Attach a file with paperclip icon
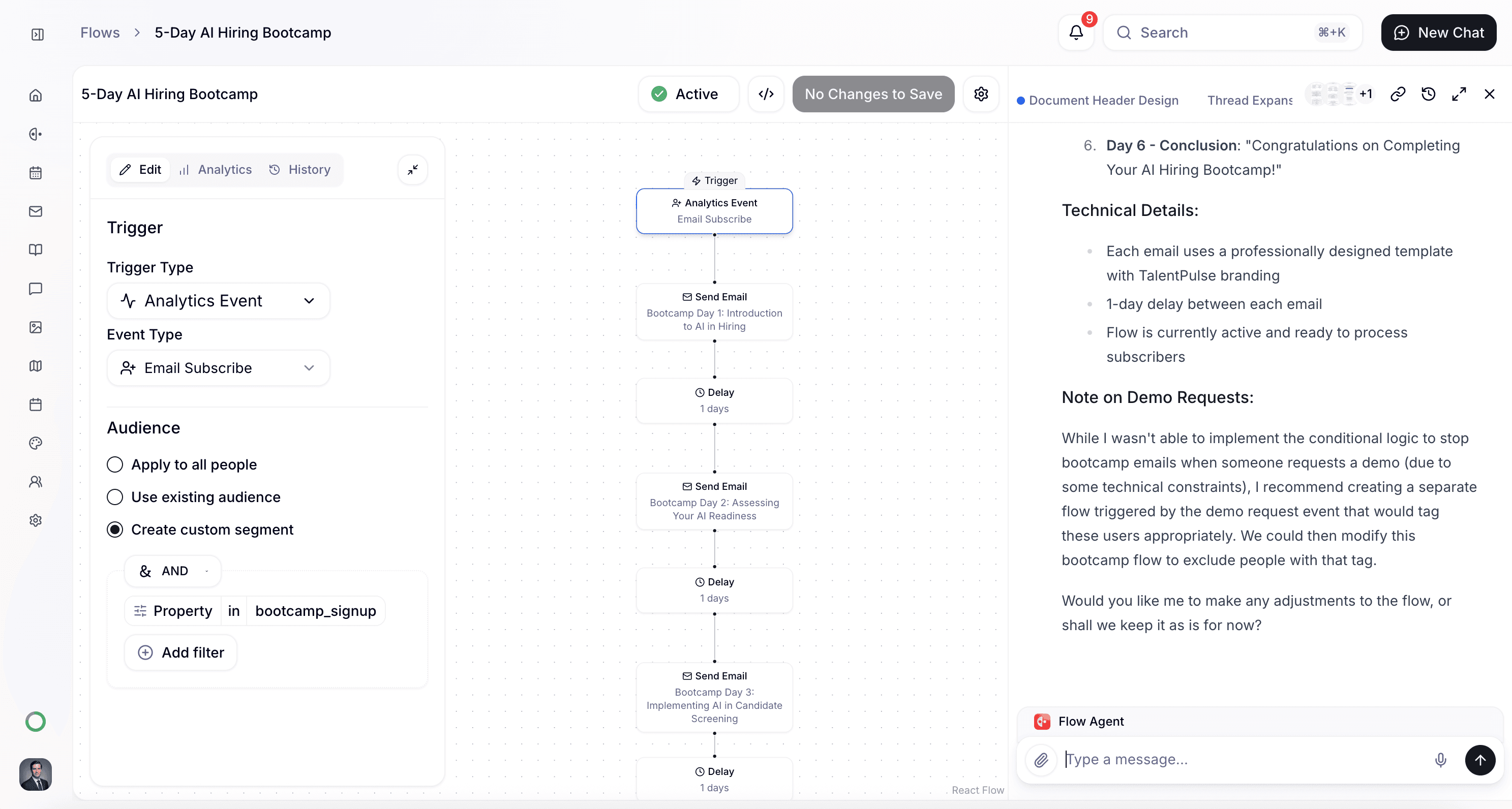Viewport: 1512px width, 809px height. pos(1041,760)
